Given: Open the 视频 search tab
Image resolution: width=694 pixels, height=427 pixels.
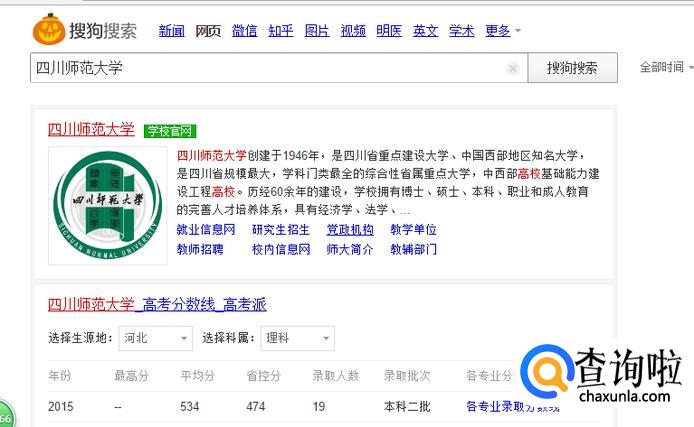Looking at the screenshot, I should 353,31.
